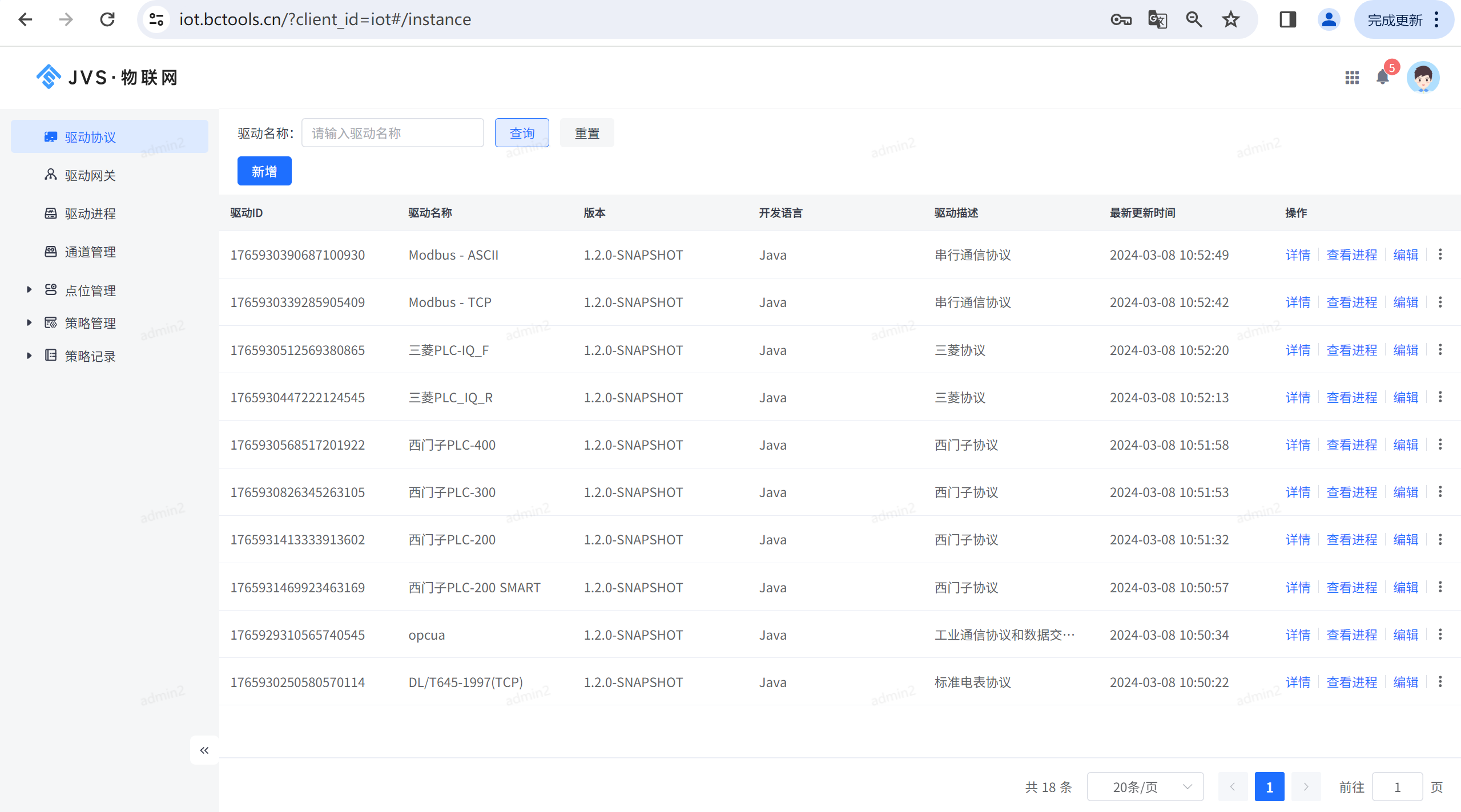Click 详情 for 西门子PLC-200 row
Image resolution: width=1461 pixels, height=812 pixels.
(x=1298, y=540)
